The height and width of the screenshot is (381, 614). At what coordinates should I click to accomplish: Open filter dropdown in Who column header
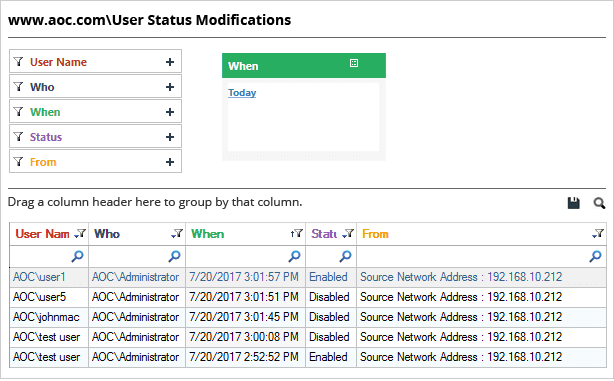[177, 234]
